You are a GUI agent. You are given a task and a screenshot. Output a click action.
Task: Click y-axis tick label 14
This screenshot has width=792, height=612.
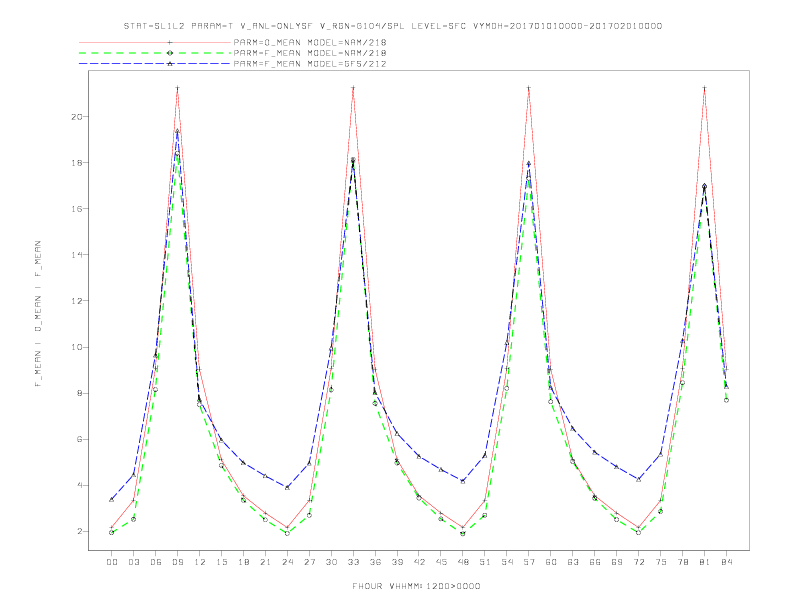coord(77,254)
